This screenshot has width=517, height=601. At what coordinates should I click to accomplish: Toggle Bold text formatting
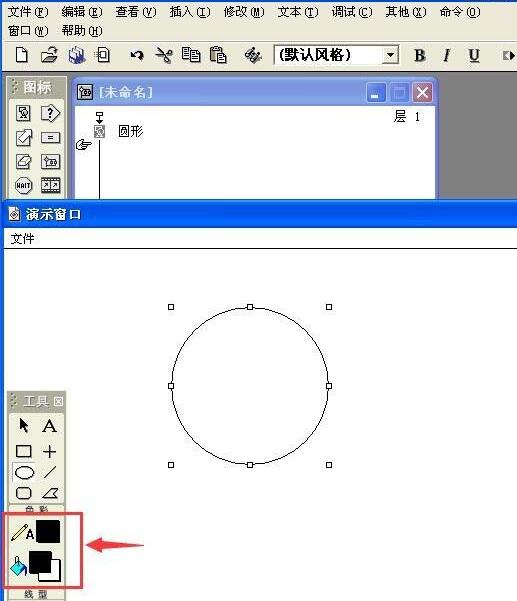coord(420,56)
